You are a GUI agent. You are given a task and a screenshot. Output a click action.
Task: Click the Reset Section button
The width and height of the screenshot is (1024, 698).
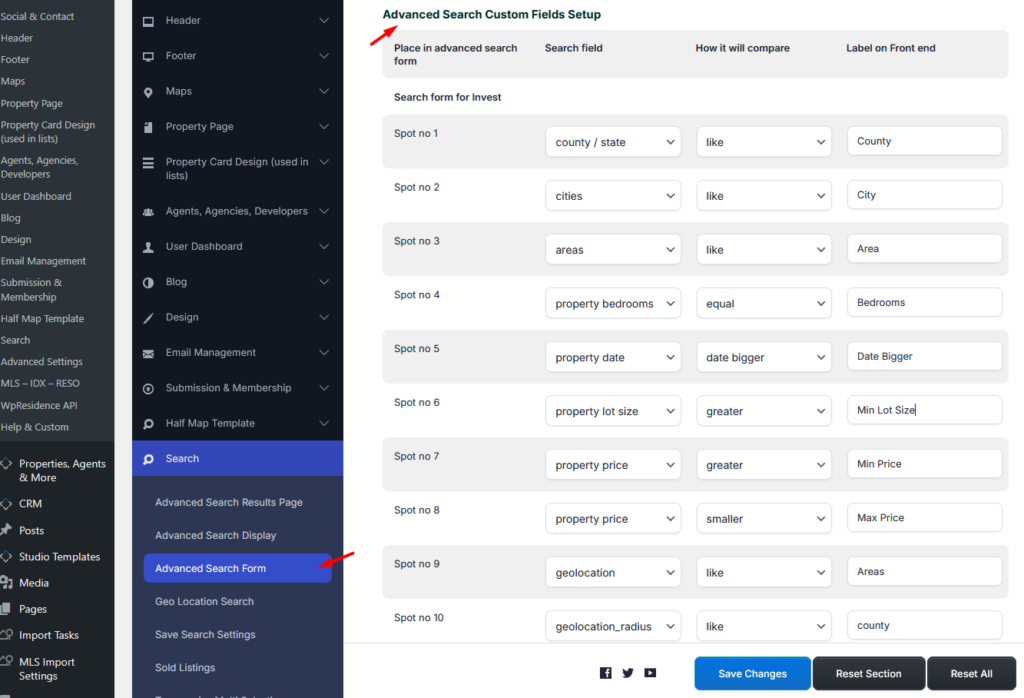(x=869, y=673)
